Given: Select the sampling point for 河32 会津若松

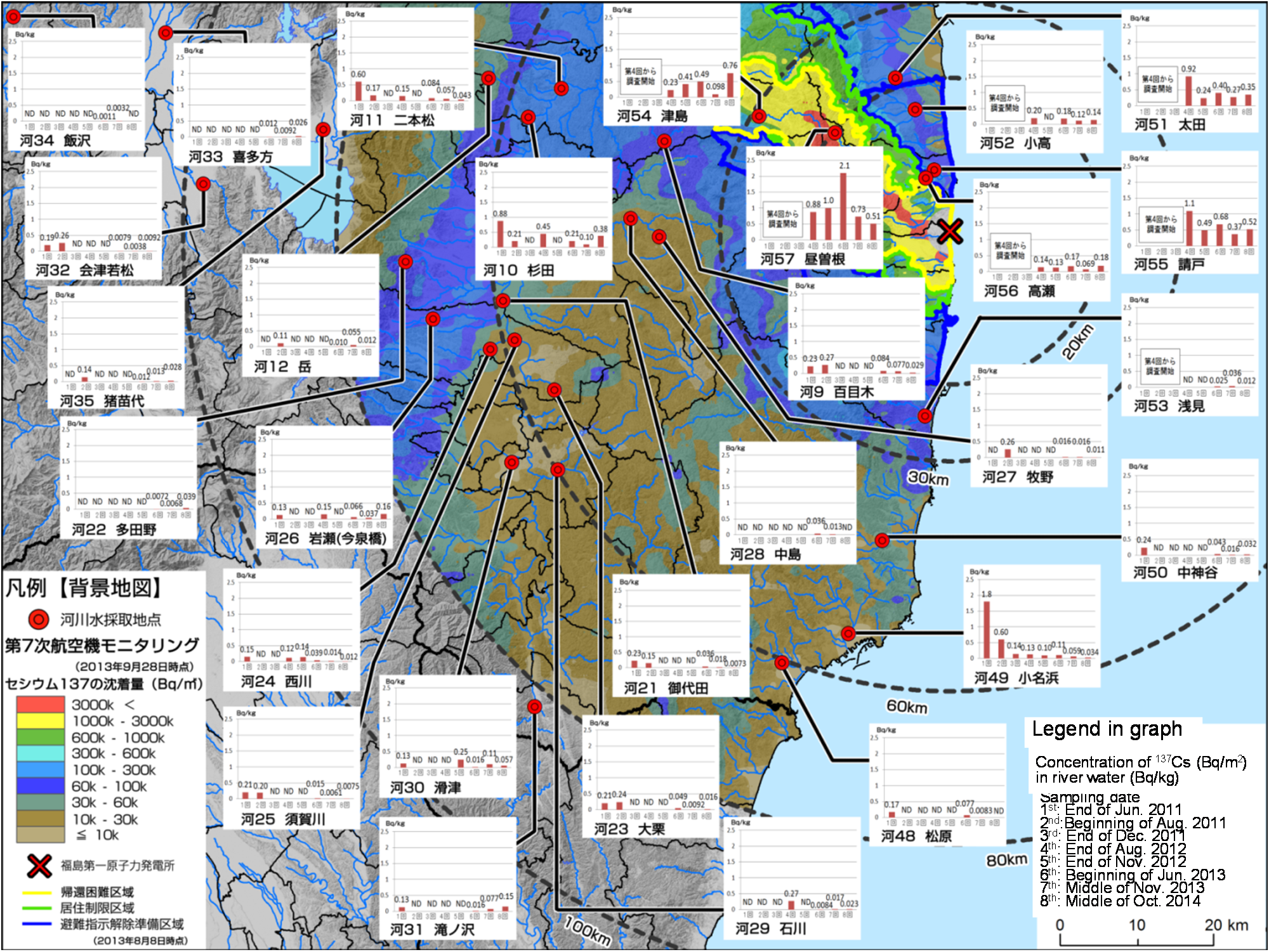Looking at the screenshot, I should (x=203, y=185).
